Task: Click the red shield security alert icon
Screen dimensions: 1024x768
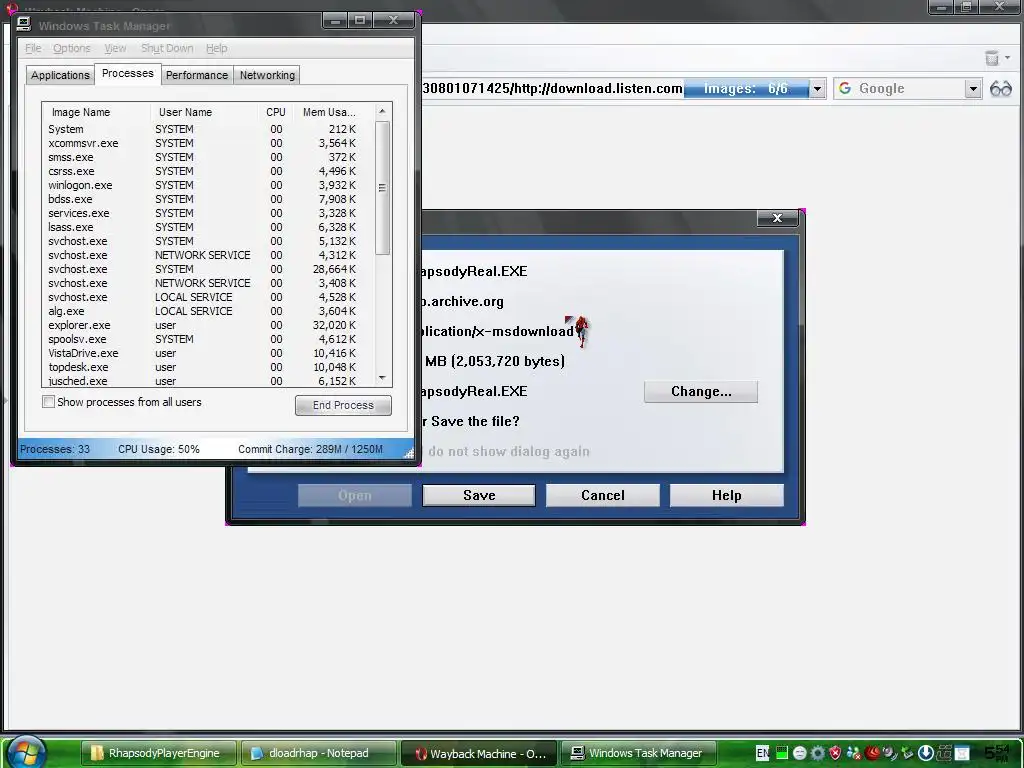Action: click(835, 753)
